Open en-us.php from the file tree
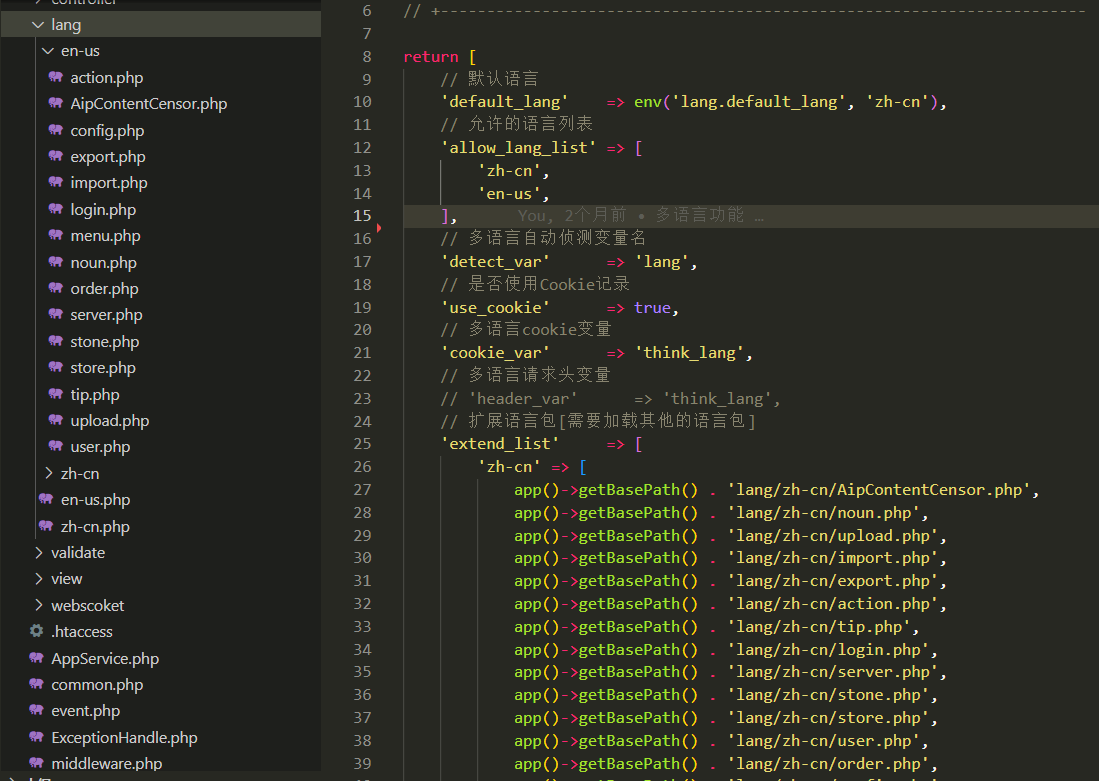 click(x=95, y=500)
